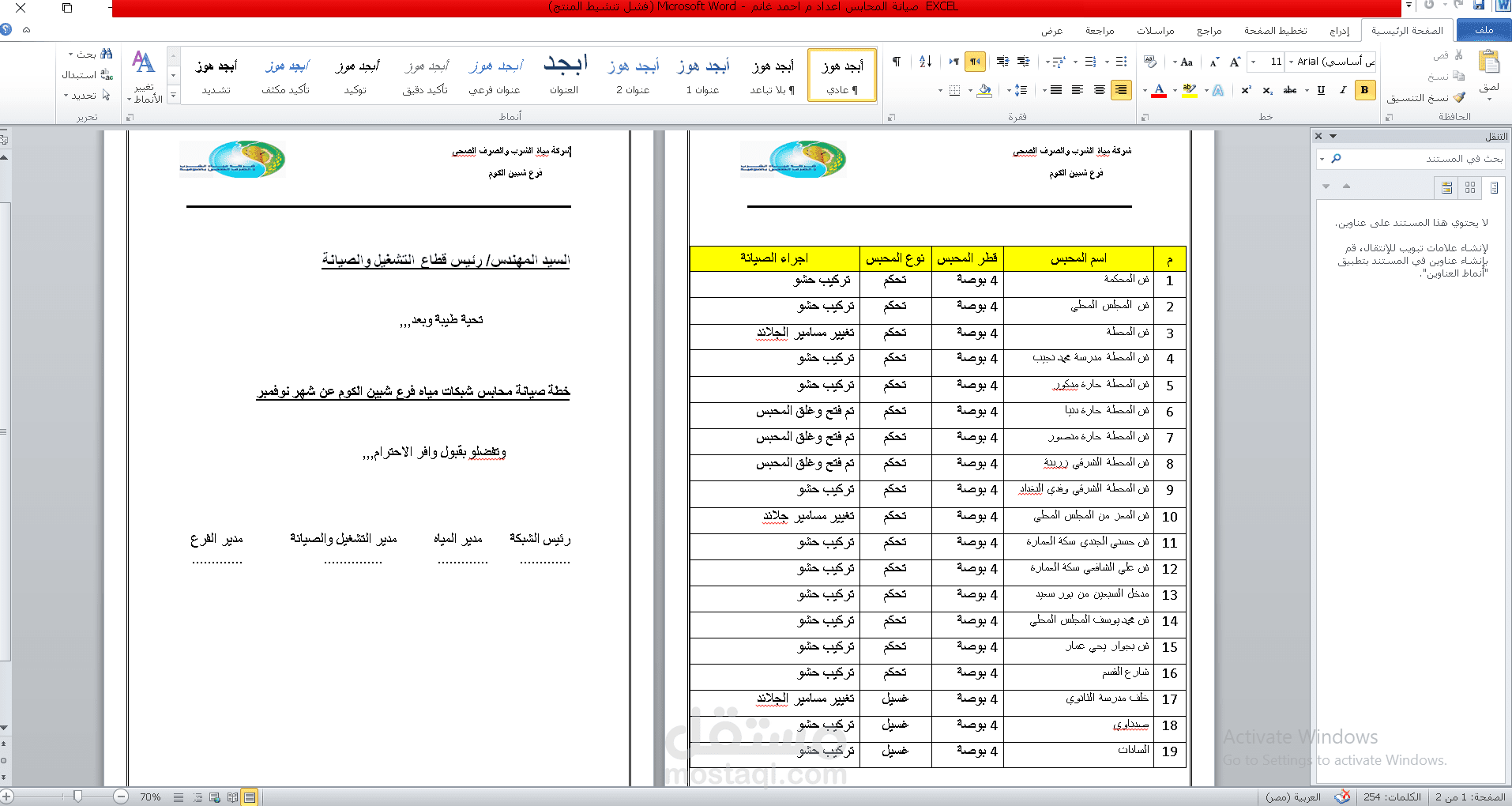Apply yellow text highlight color

point(1189,90)
